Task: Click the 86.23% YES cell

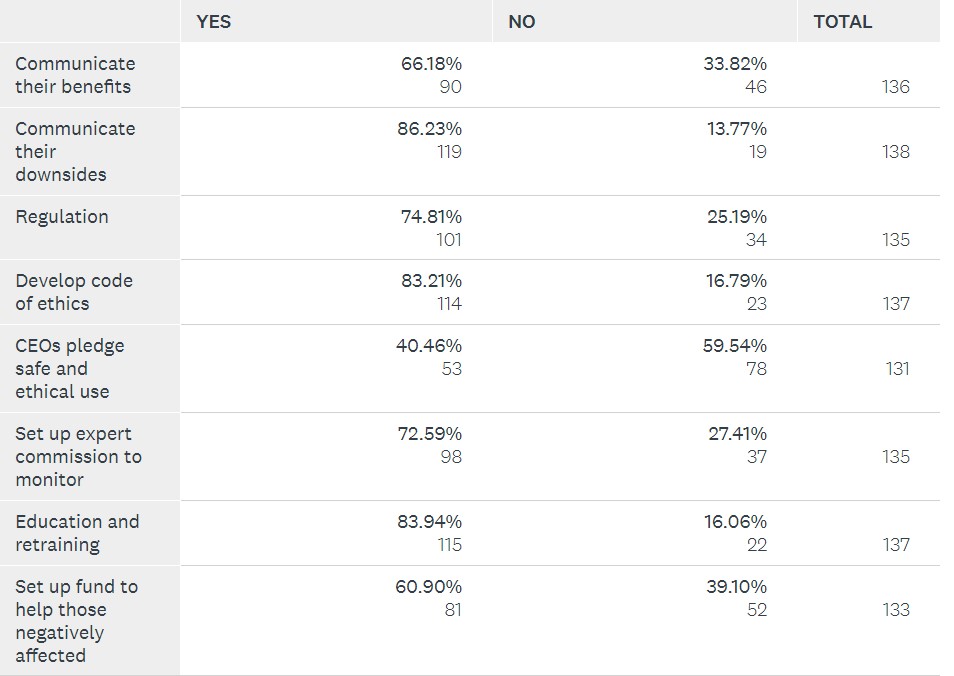Action: (429, 129)
